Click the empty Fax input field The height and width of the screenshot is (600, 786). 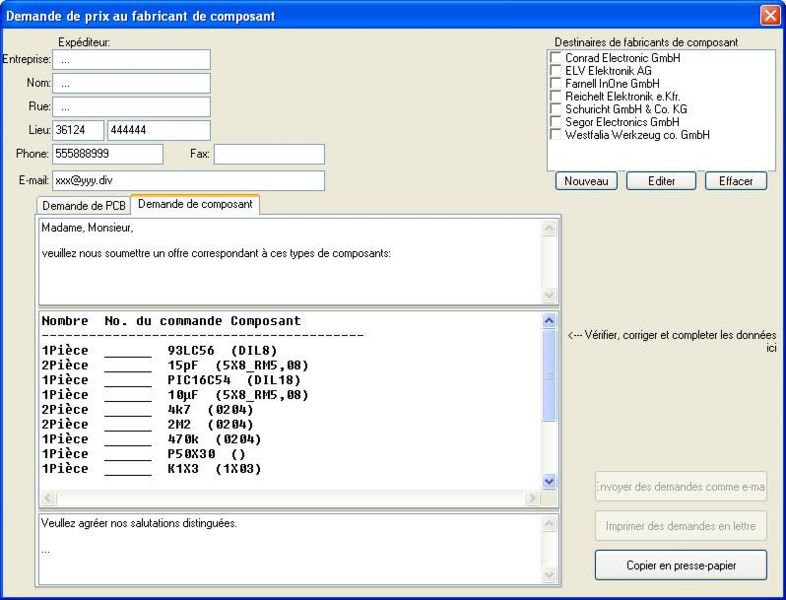coord(269,154)
